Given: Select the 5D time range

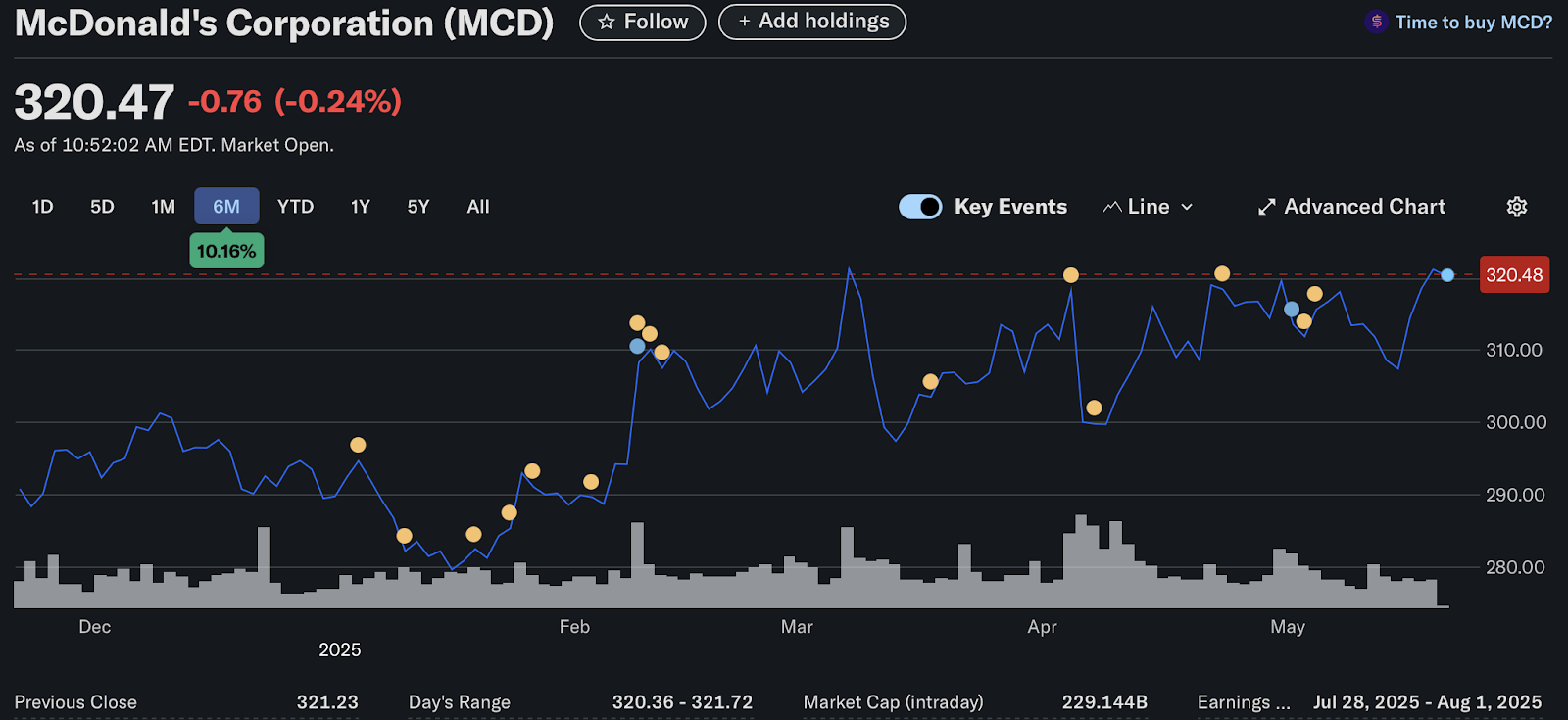Looking at the screenshot, I should 102,207.
